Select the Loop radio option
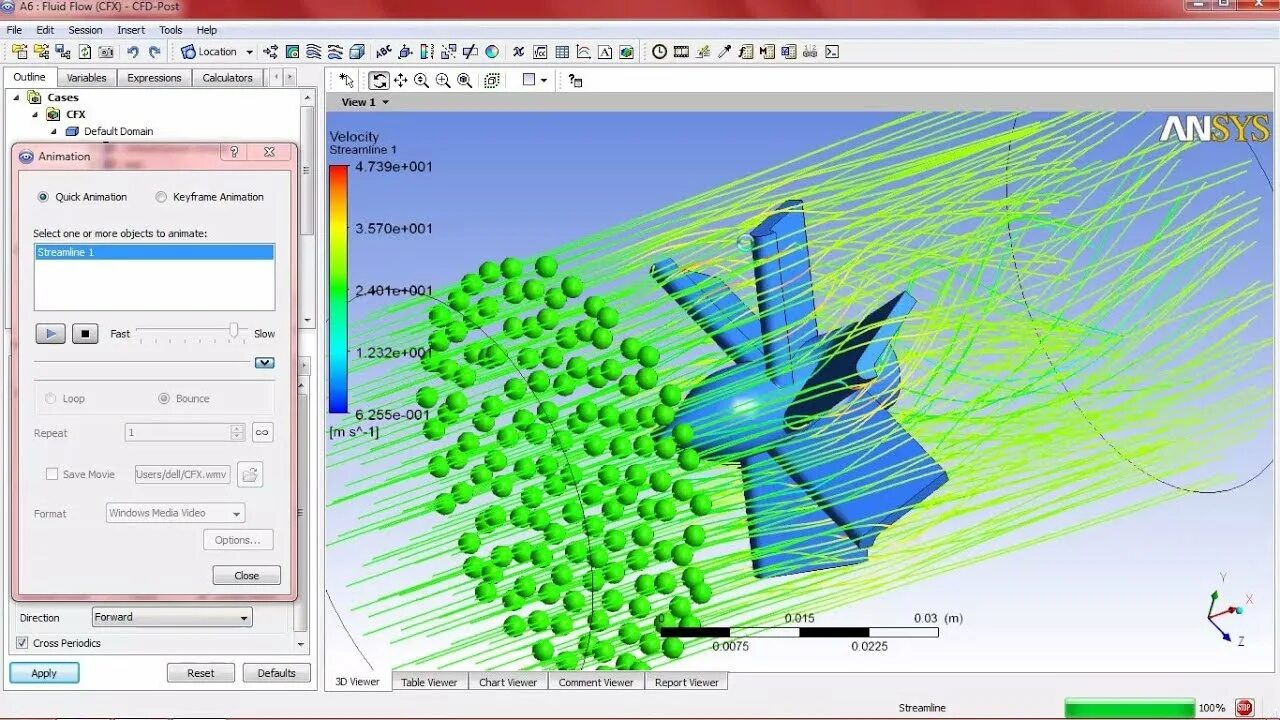This screenshot has height=720, width=1280. pos(51,398)
